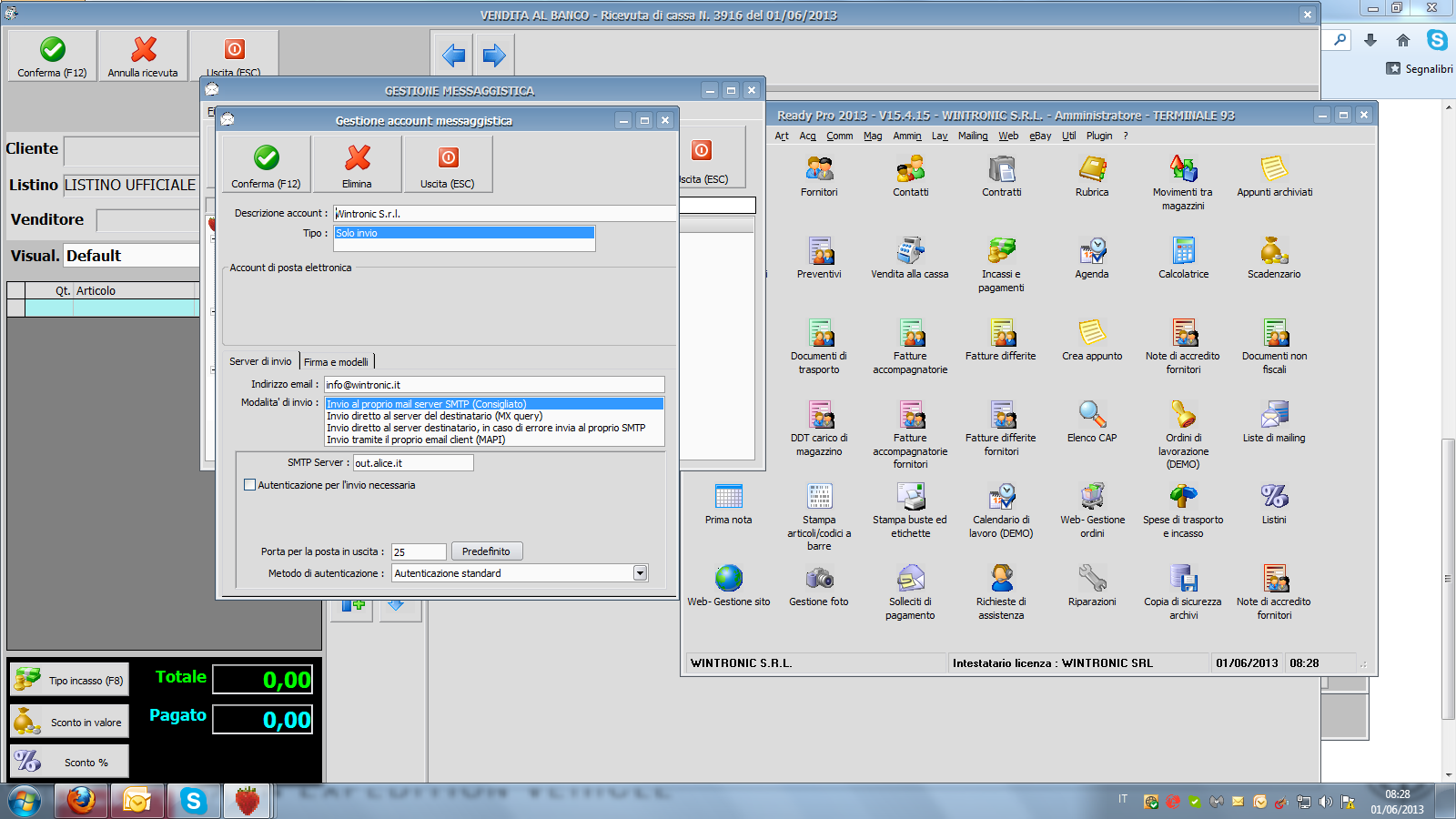Click the SMTP Server field
1456x819 pixels.
(x=413, y=463)
